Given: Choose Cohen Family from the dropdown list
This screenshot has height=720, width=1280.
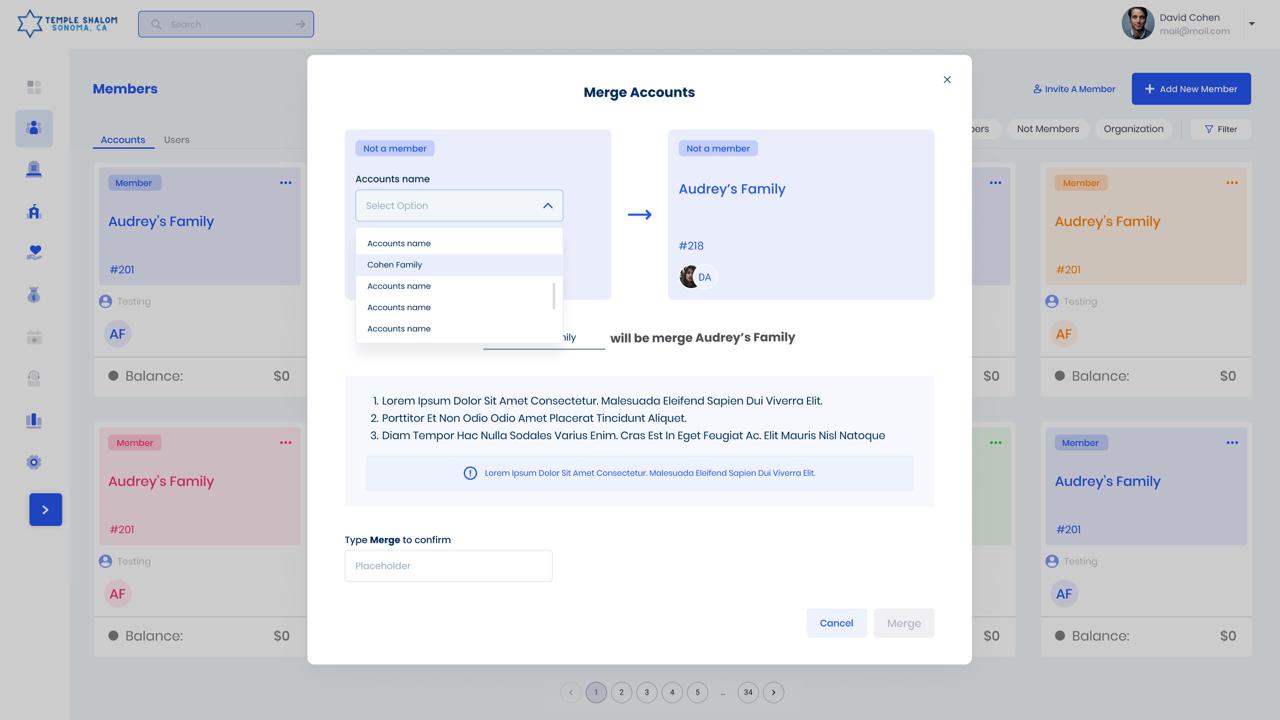Looking at the screenshot, I should tap(459, 265).
